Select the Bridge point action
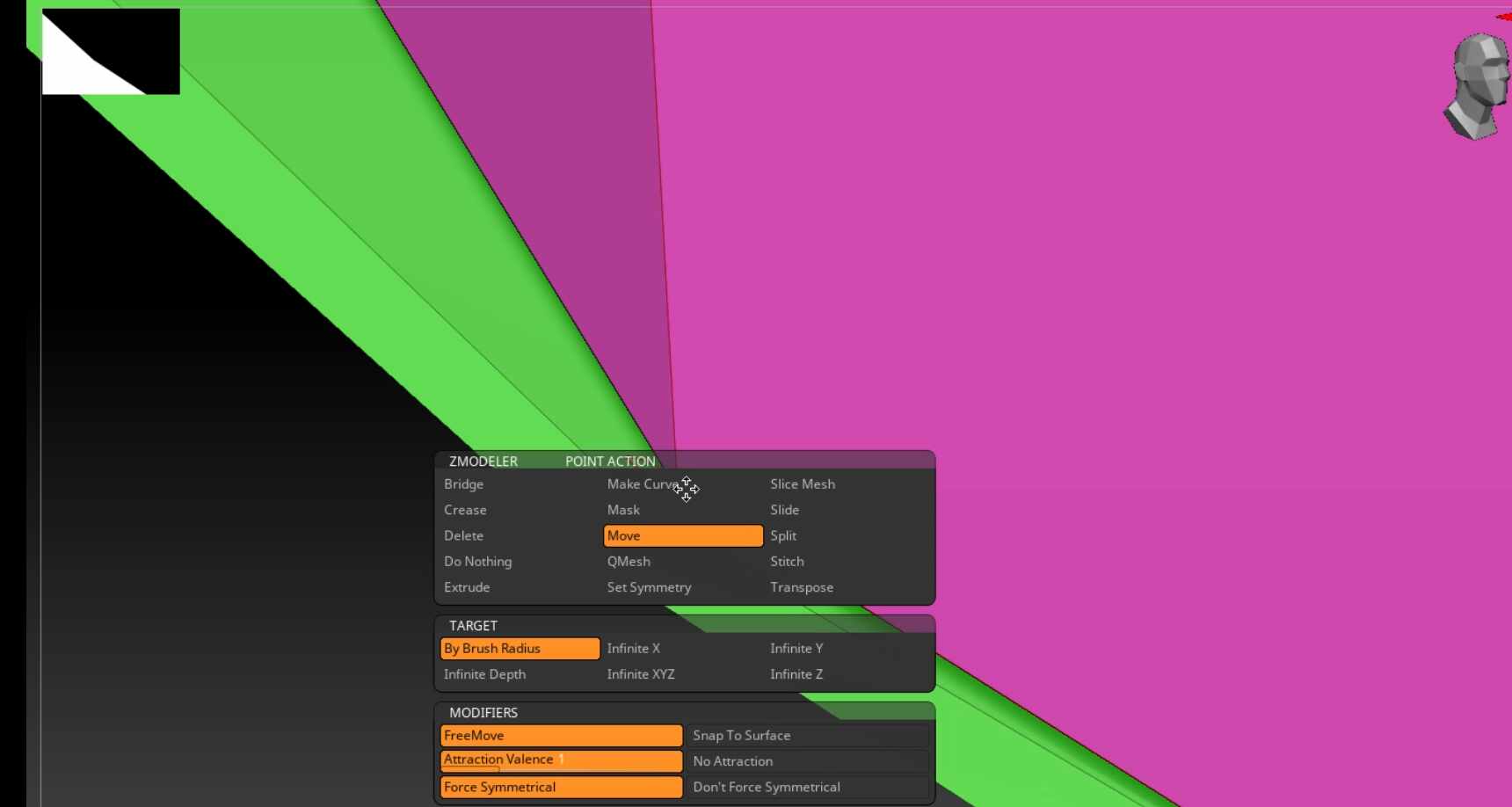This screenshot has height=807, width=1512. click(x=463, y=484)
